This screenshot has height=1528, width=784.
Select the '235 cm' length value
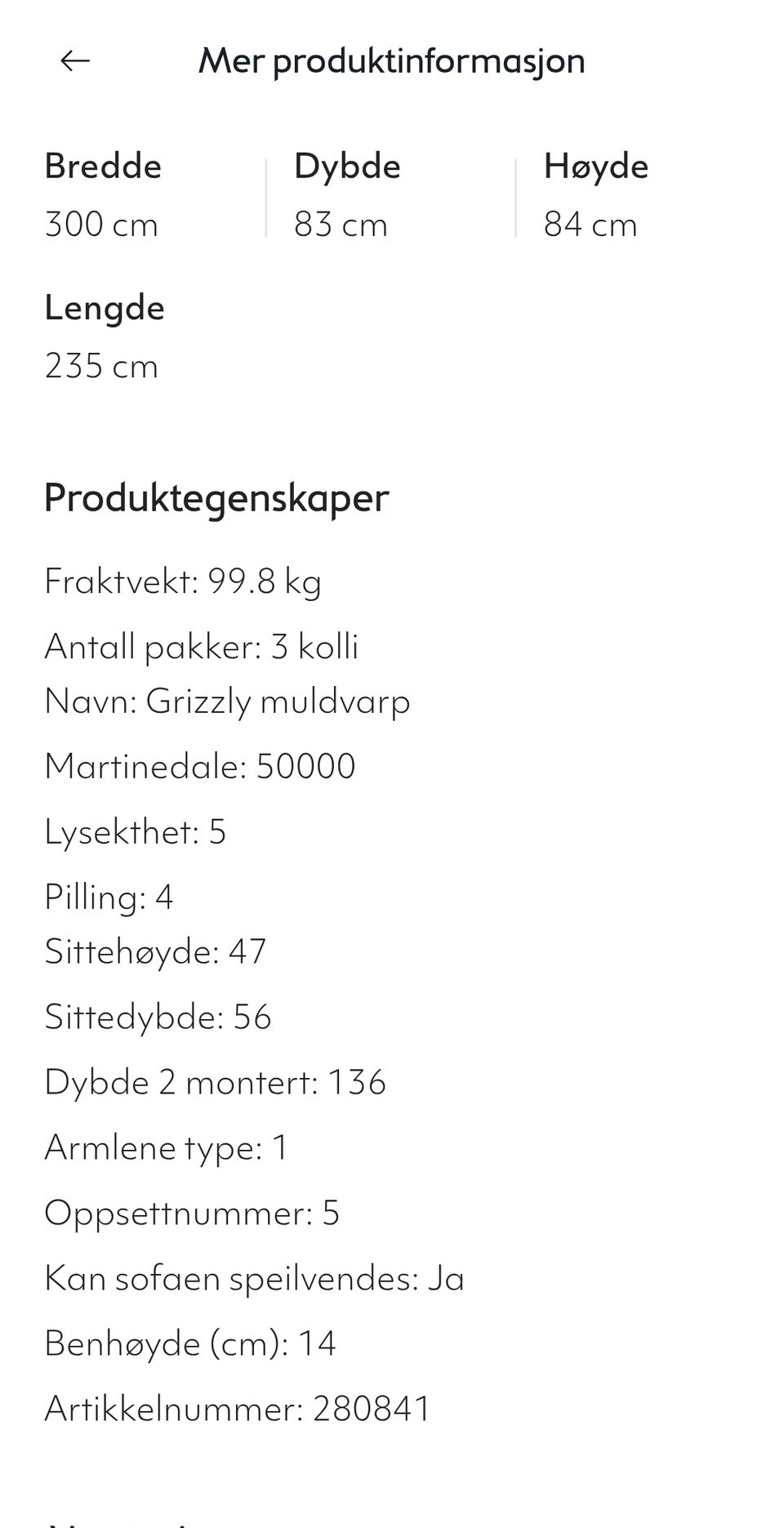tap(100, 366)
